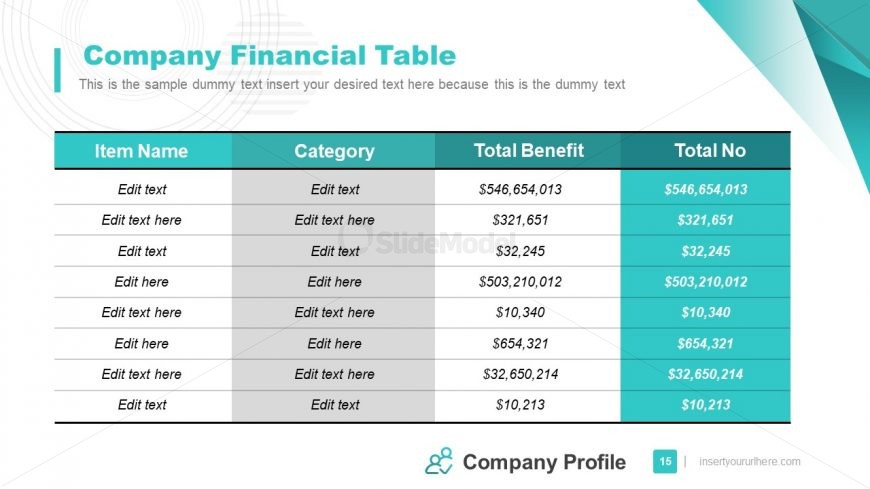Select the Item Name column header

pyautogui.click(x=141, y=151)
